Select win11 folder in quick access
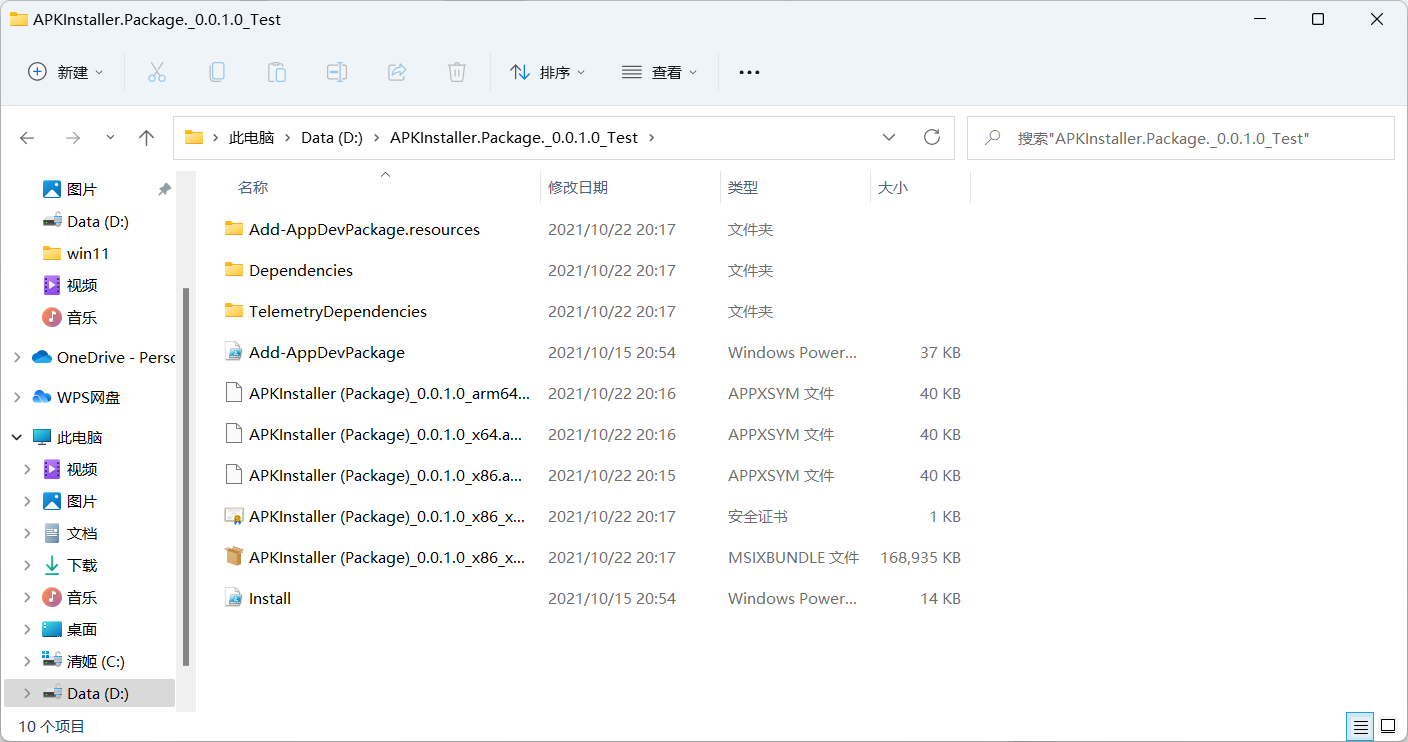 (x=88, y=253)
